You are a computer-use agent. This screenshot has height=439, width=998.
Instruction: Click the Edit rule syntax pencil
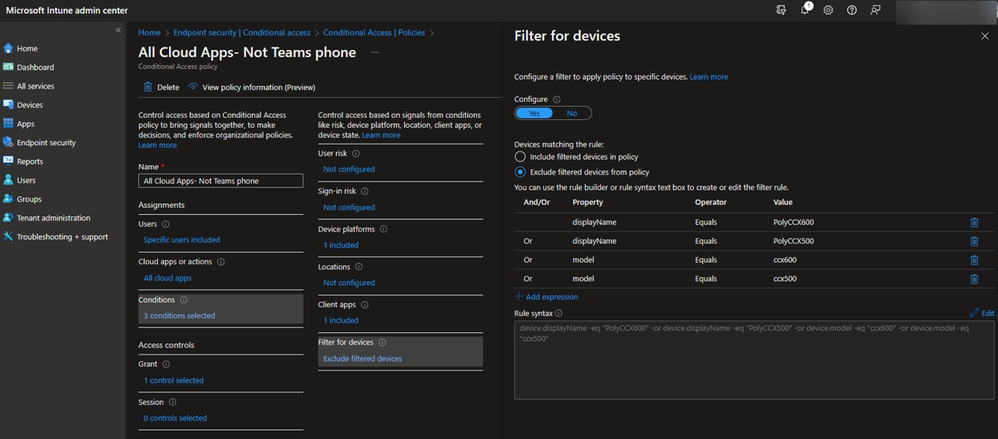980,313
